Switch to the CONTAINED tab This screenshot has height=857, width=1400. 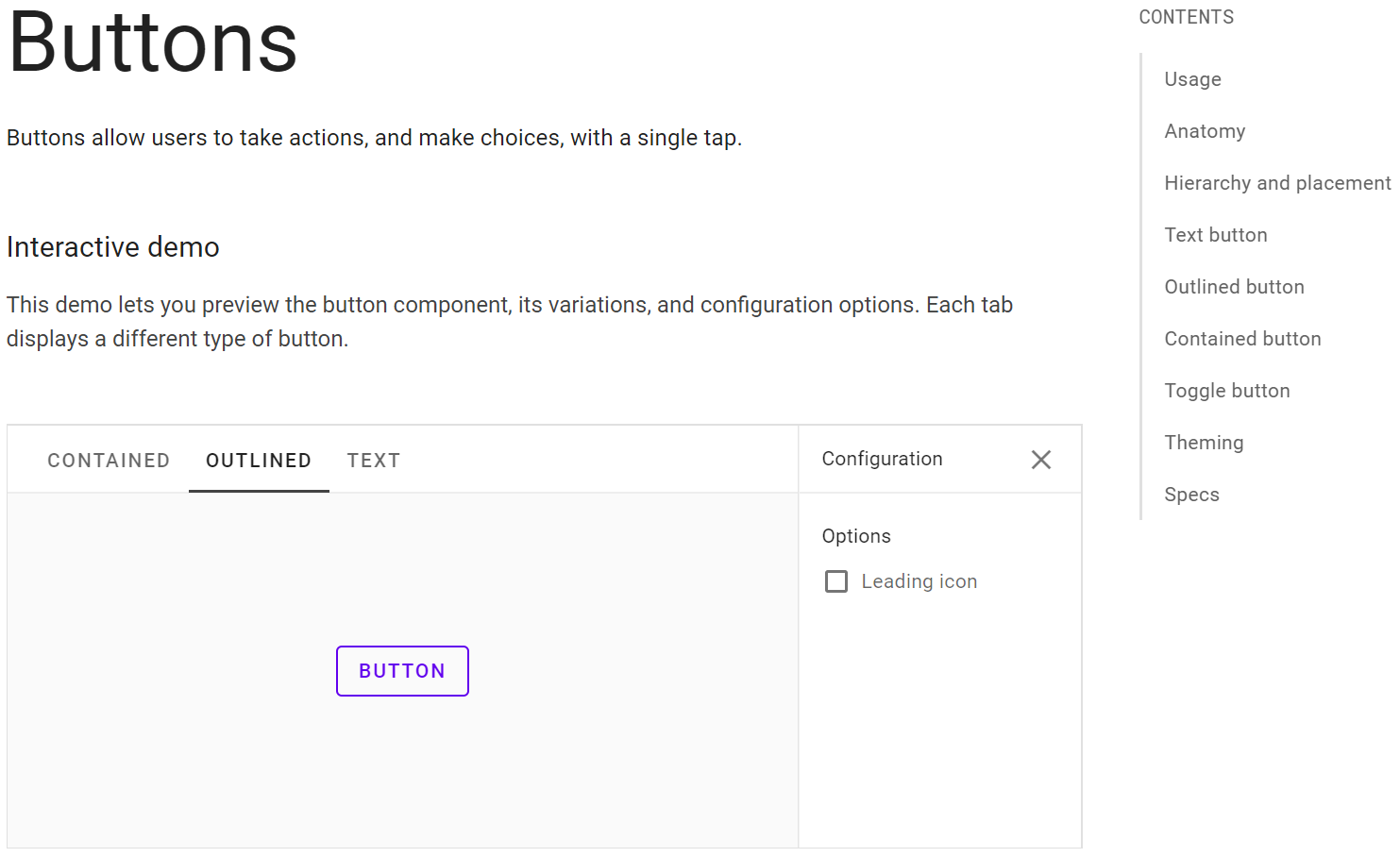pos(109,461)
